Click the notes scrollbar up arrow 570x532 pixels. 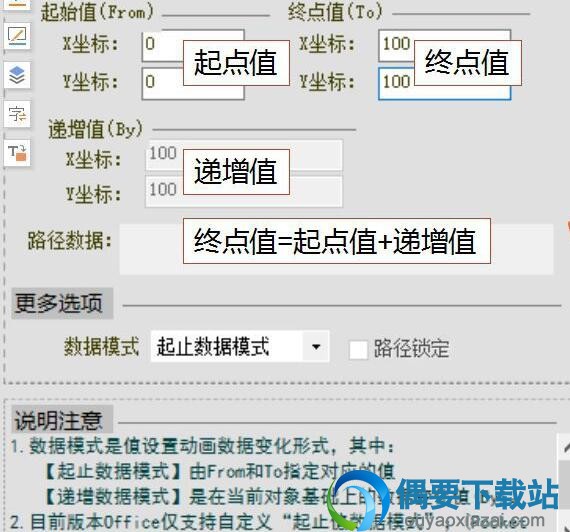coord(565,447)
